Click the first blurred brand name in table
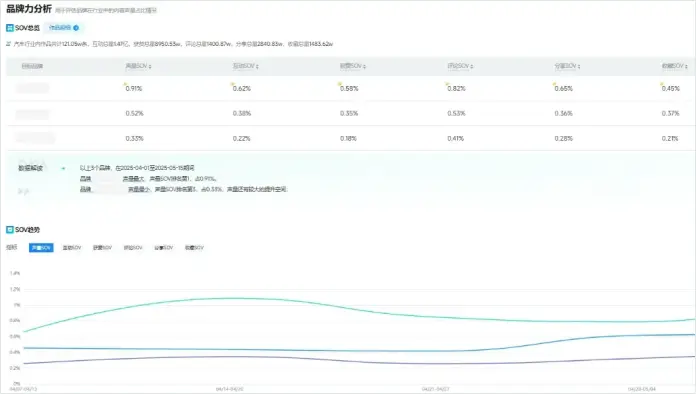The height and width of the screenshot is (394, 696). click(32, 88)
